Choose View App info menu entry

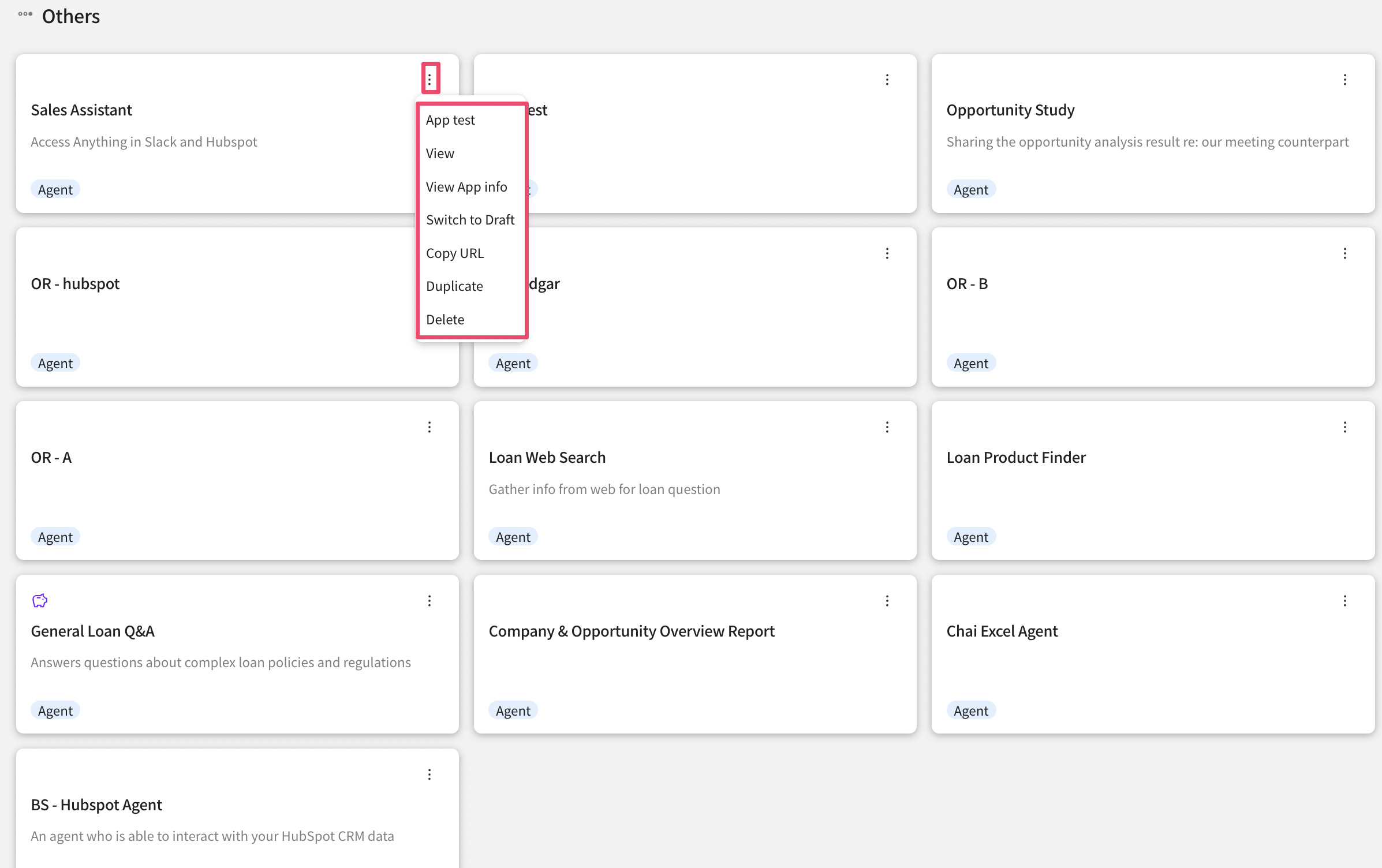click(x=466, y=187)
